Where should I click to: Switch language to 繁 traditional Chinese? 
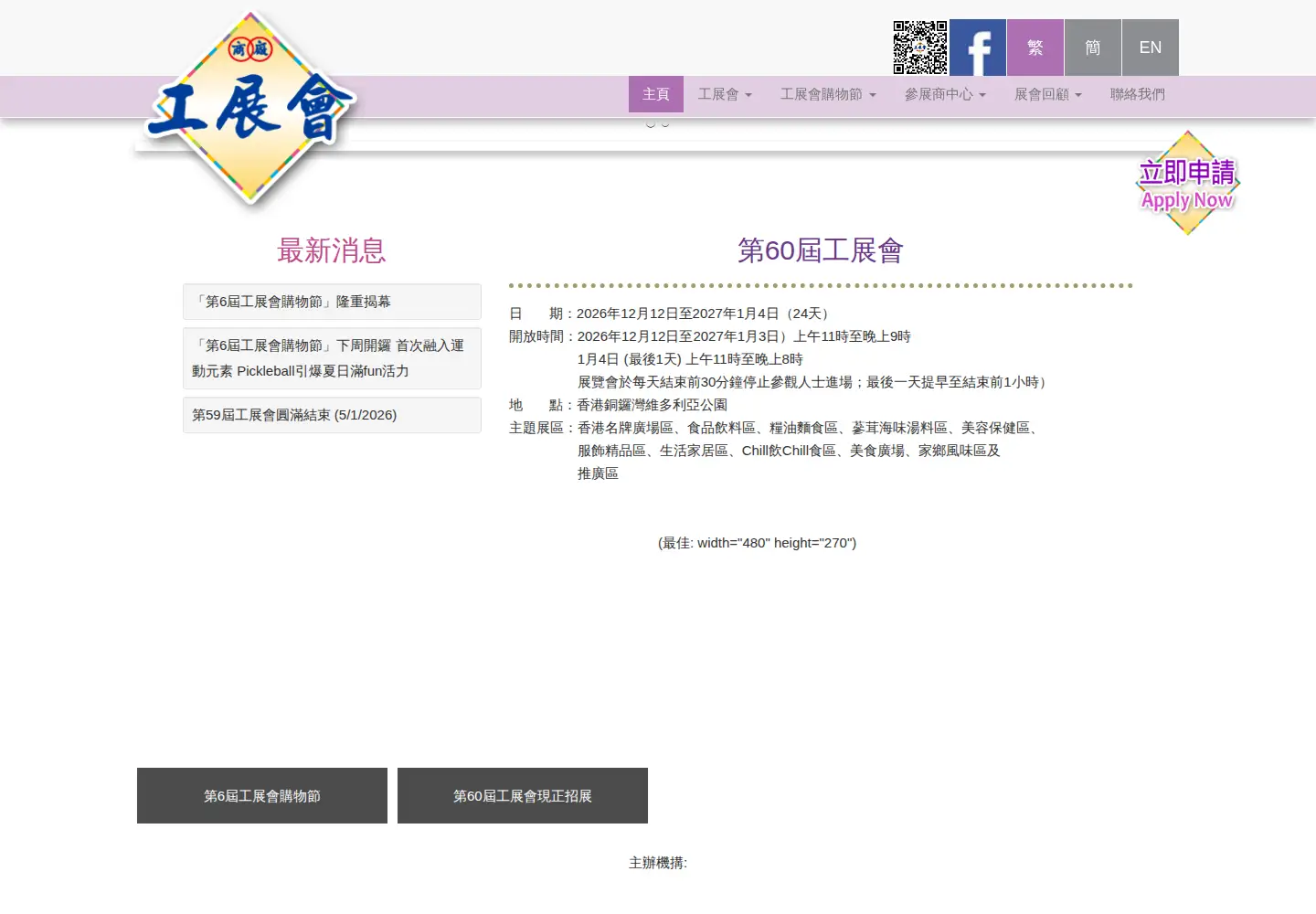coord(1035,48)
